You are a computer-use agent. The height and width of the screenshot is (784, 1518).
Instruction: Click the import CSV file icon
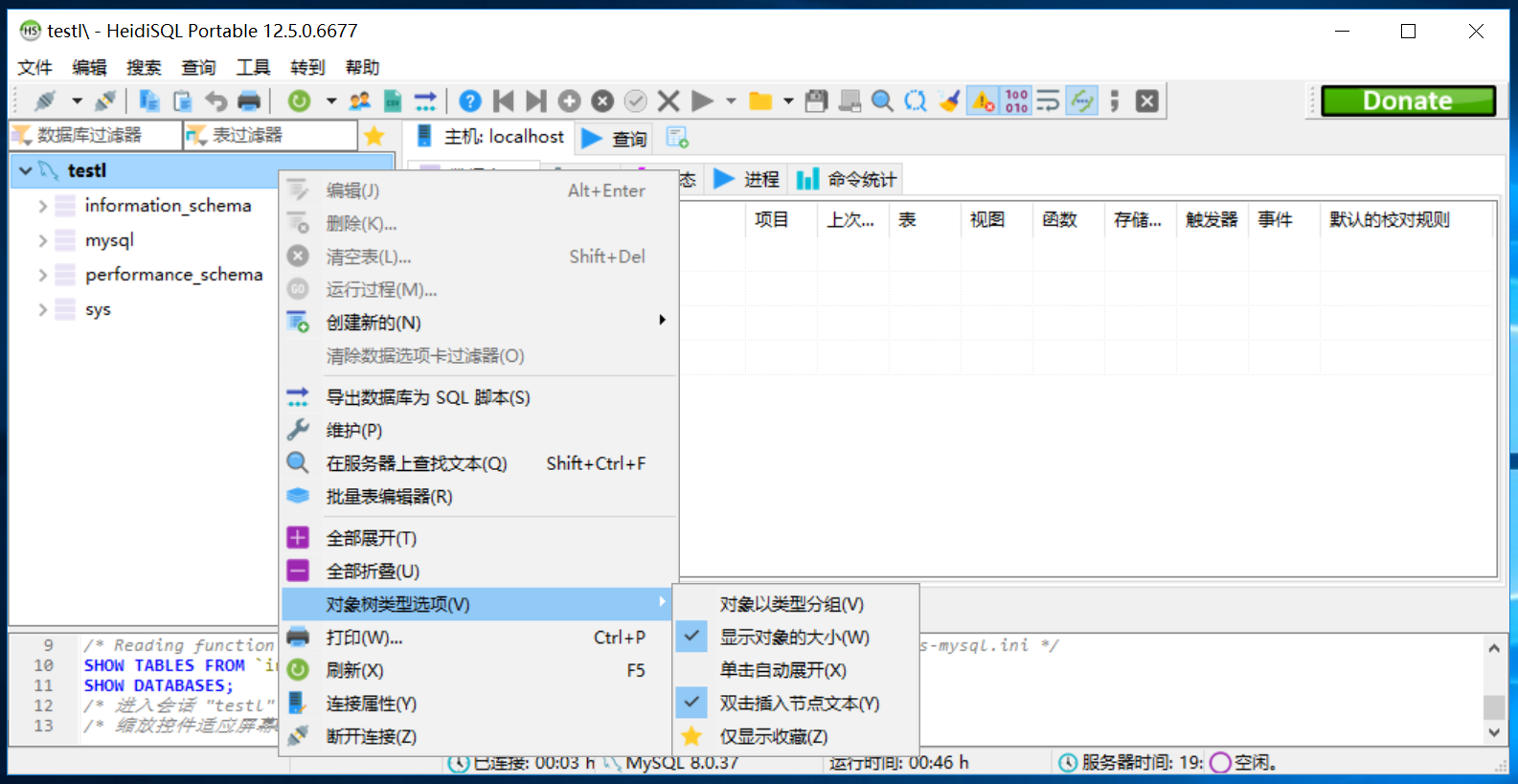click(x=393, y=101)
